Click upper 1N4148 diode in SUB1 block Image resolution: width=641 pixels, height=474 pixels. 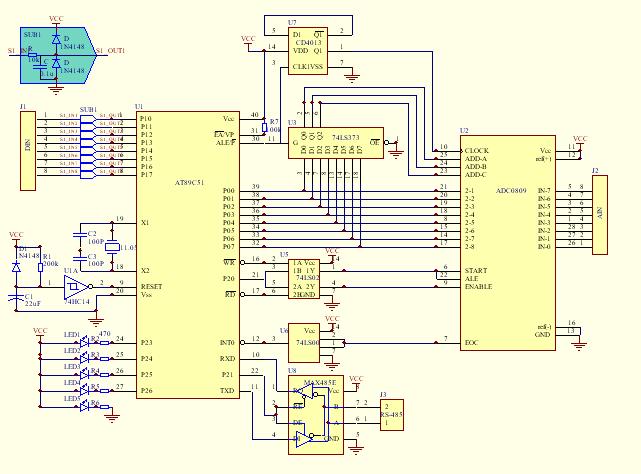(x=56, y=39)
